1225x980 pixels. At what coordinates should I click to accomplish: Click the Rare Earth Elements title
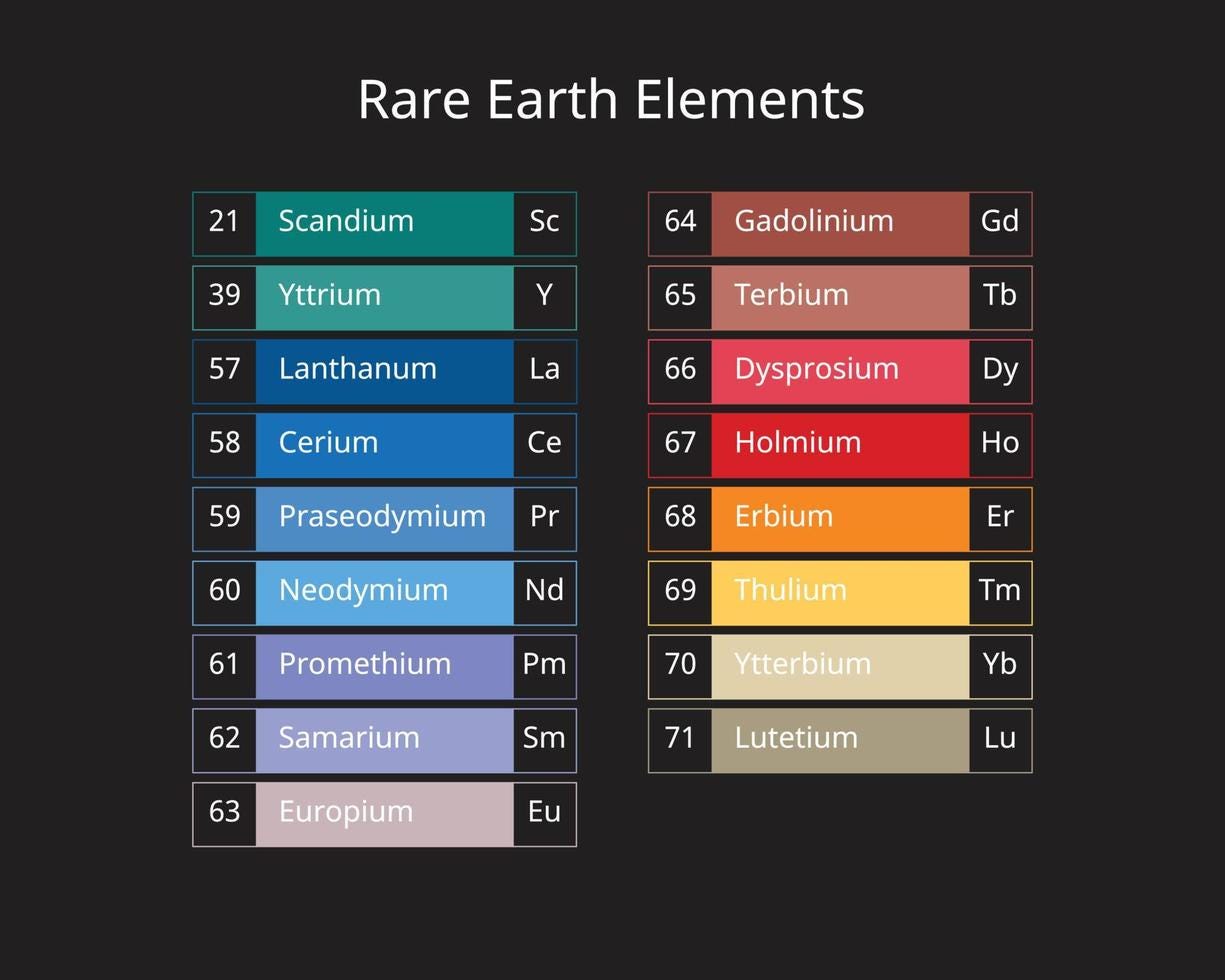pos(611,98)
